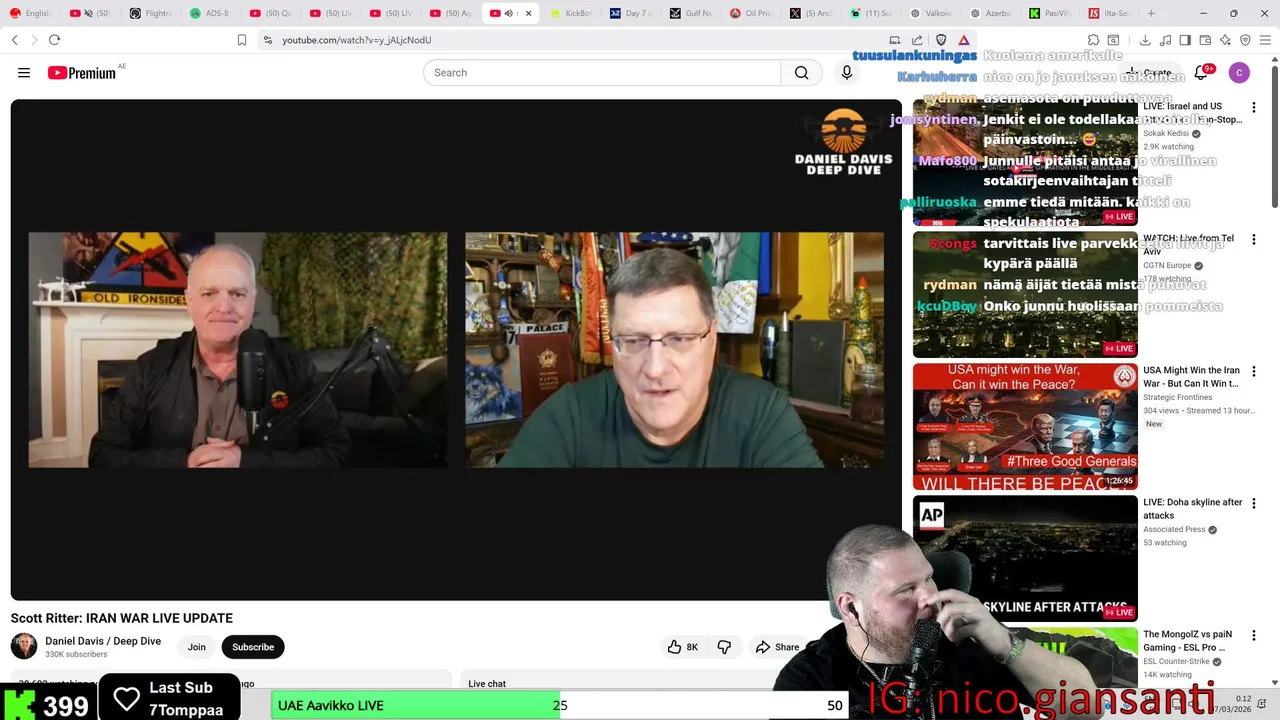Switch to the Valkoinen tab

tap(930, 13)
